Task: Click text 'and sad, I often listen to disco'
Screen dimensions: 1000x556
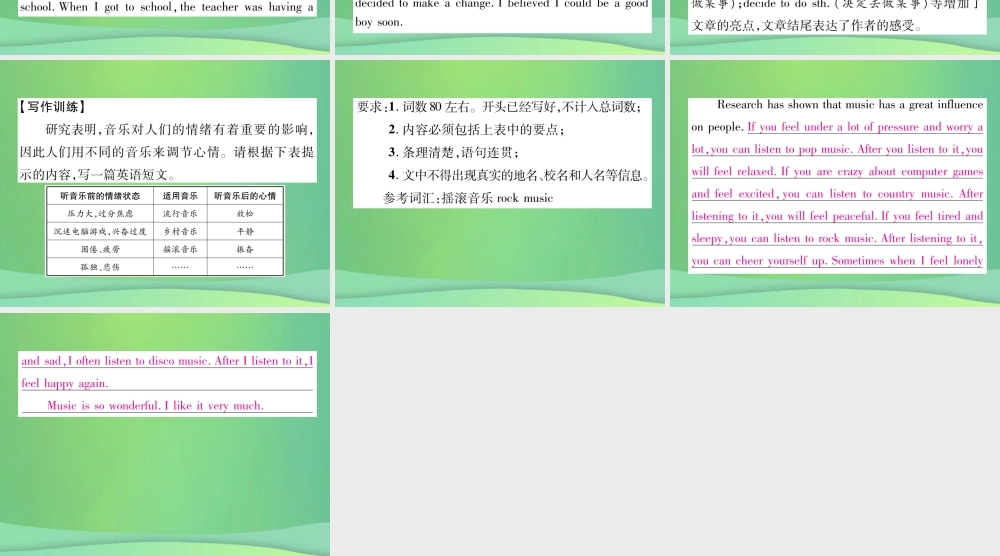Action: coord(167,361)
